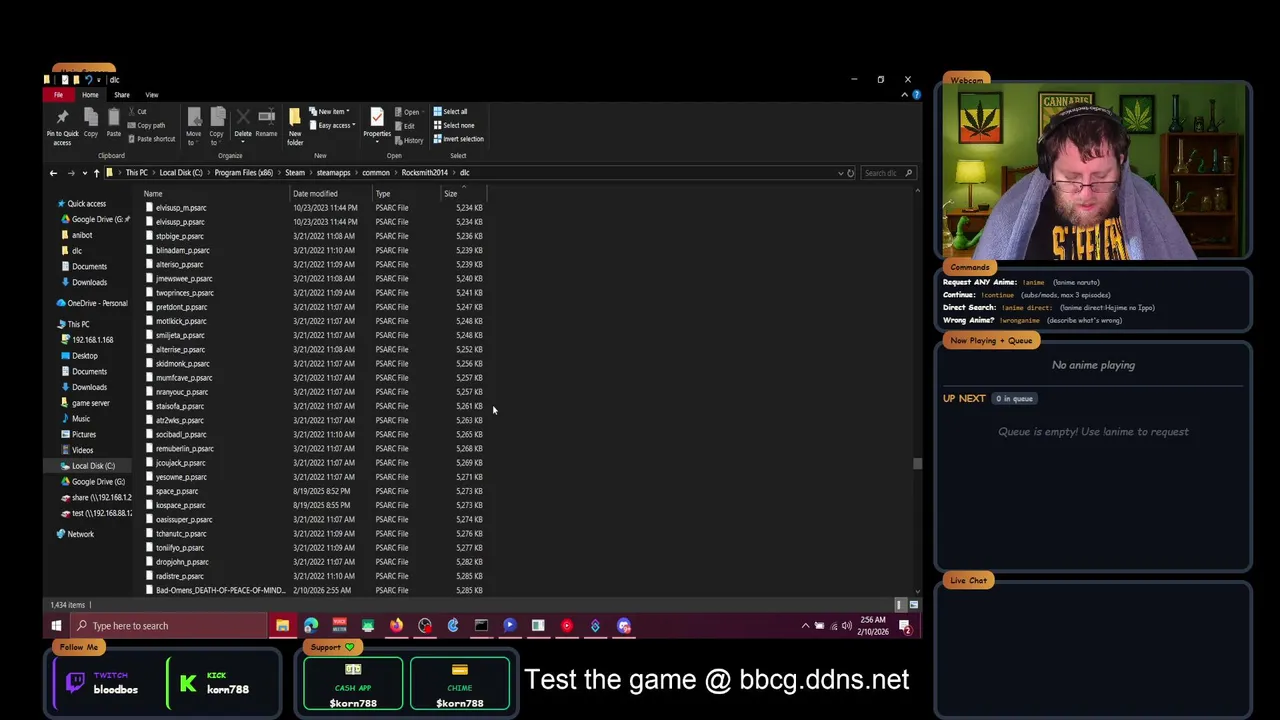Click the taskbar Type here to search box
Image resolution: width=1280 pixels, height=720 pixels.
(x=170, y=626)
